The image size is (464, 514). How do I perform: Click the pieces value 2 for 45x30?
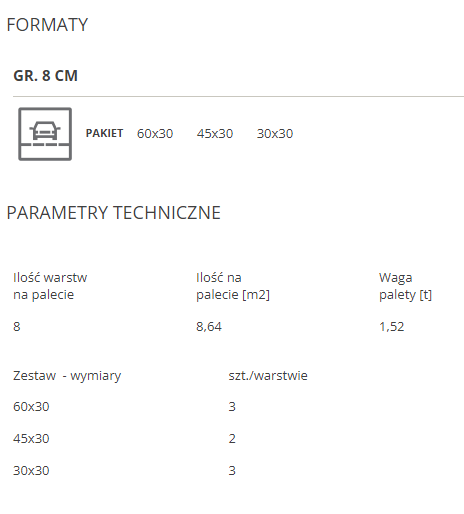[232, 439]
